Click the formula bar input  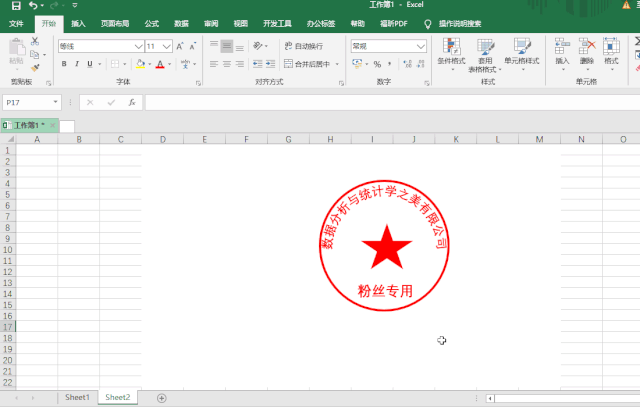click(x=392, y=102)
